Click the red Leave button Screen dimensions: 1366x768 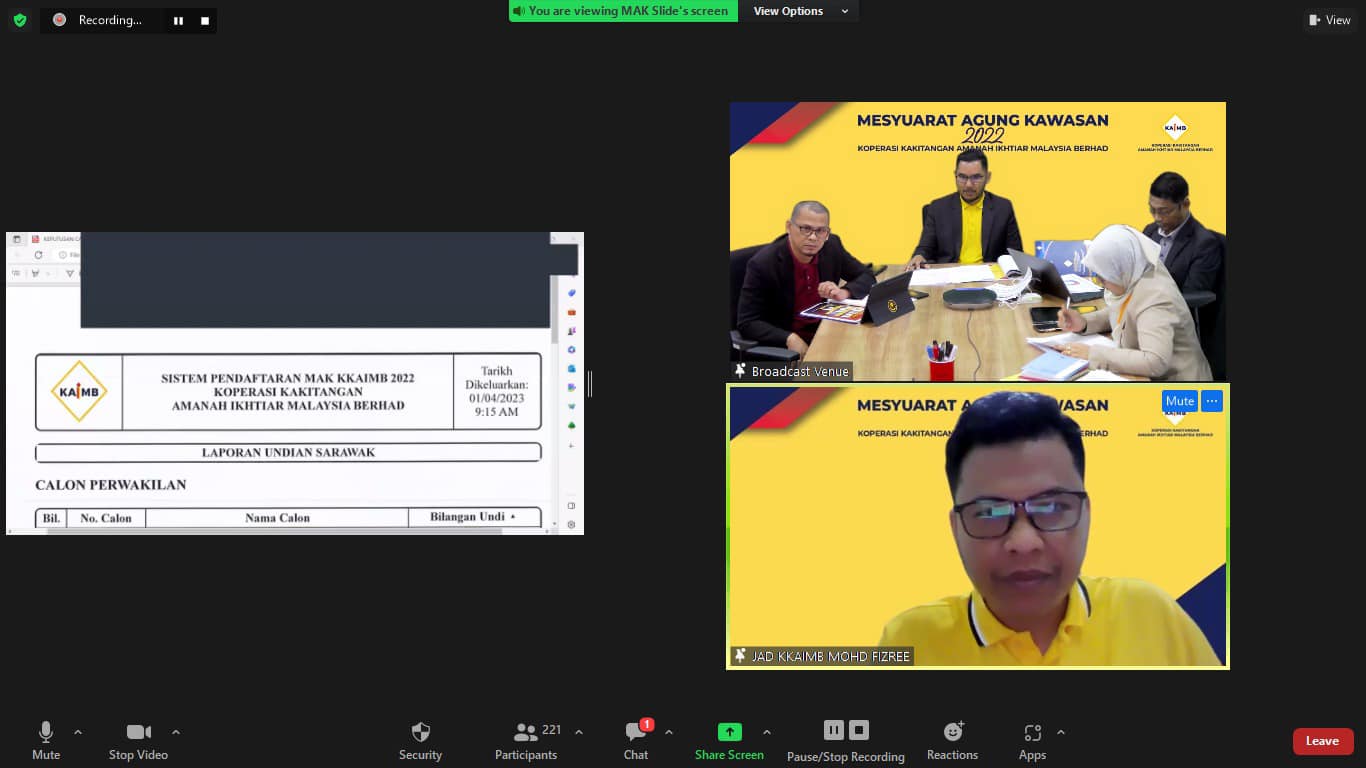1322,741
